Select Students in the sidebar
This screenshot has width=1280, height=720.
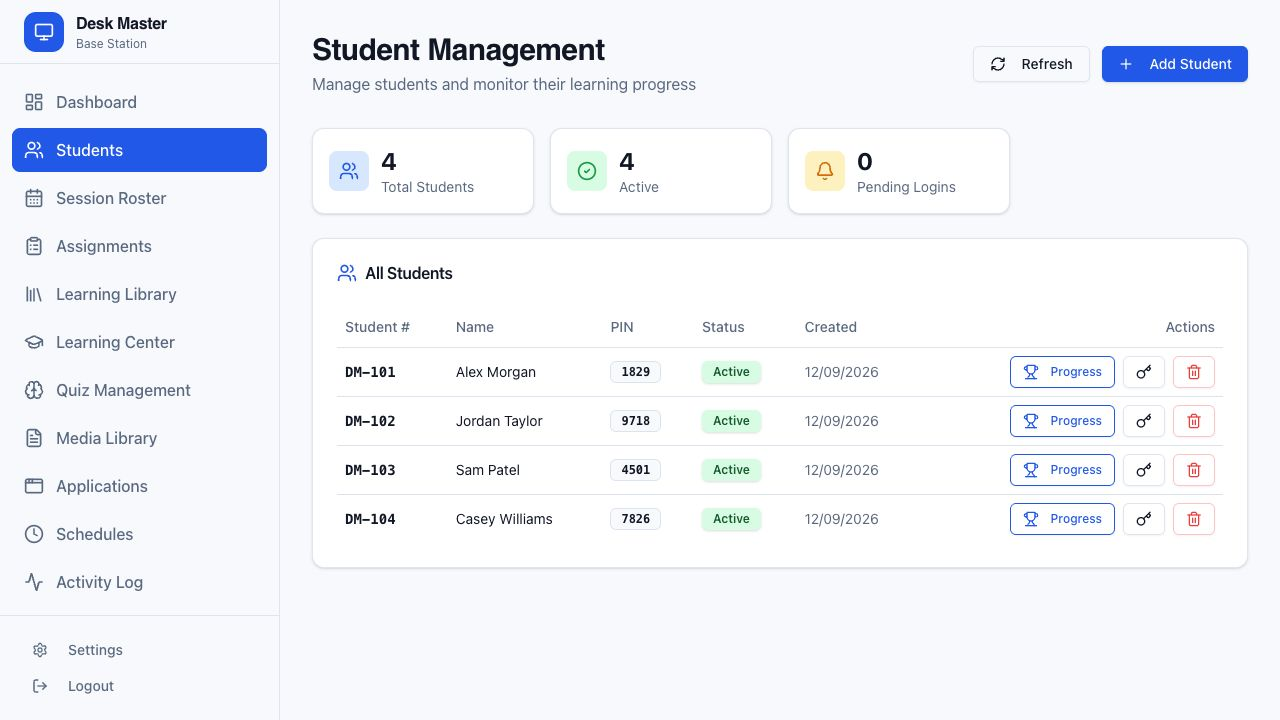(x=139, y=150)
